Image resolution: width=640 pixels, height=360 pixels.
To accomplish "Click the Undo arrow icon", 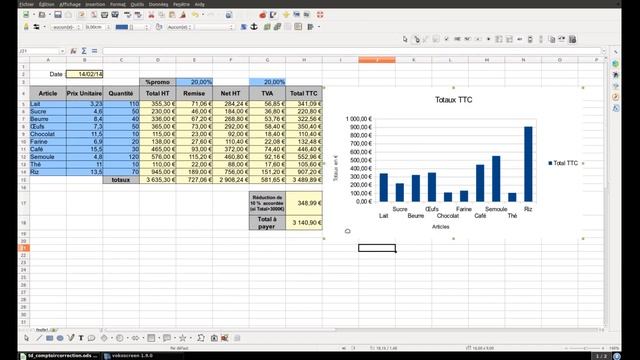I will click(x=195, y=15).
